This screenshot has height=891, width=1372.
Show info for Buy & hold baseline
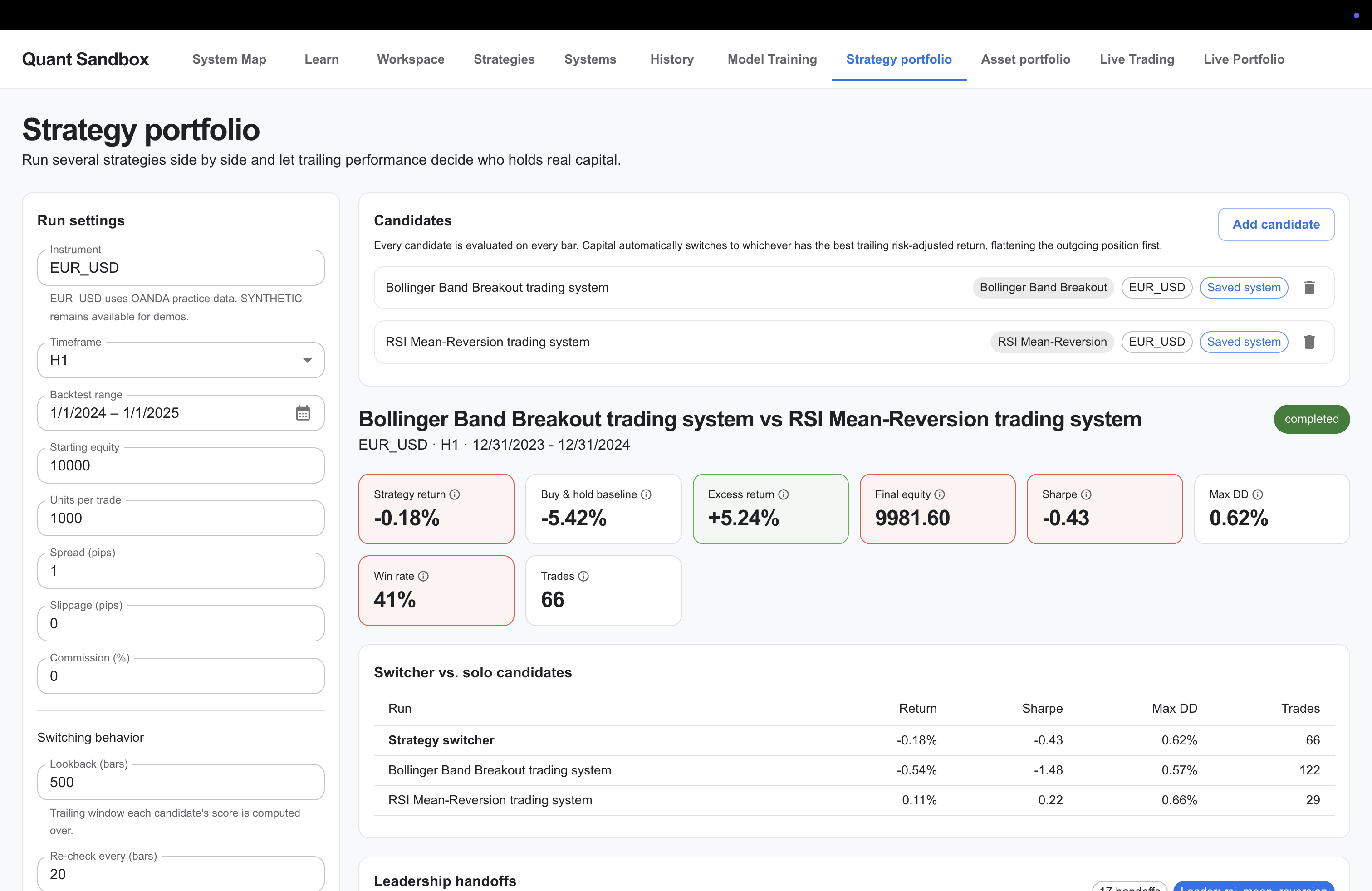(646, 494)
